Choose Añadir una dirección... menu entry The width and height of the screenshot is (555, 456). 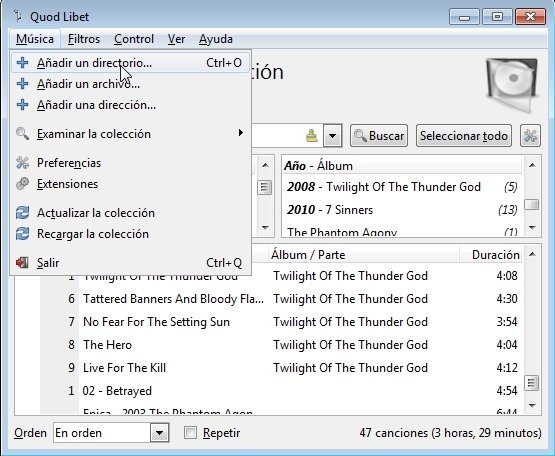130,105
